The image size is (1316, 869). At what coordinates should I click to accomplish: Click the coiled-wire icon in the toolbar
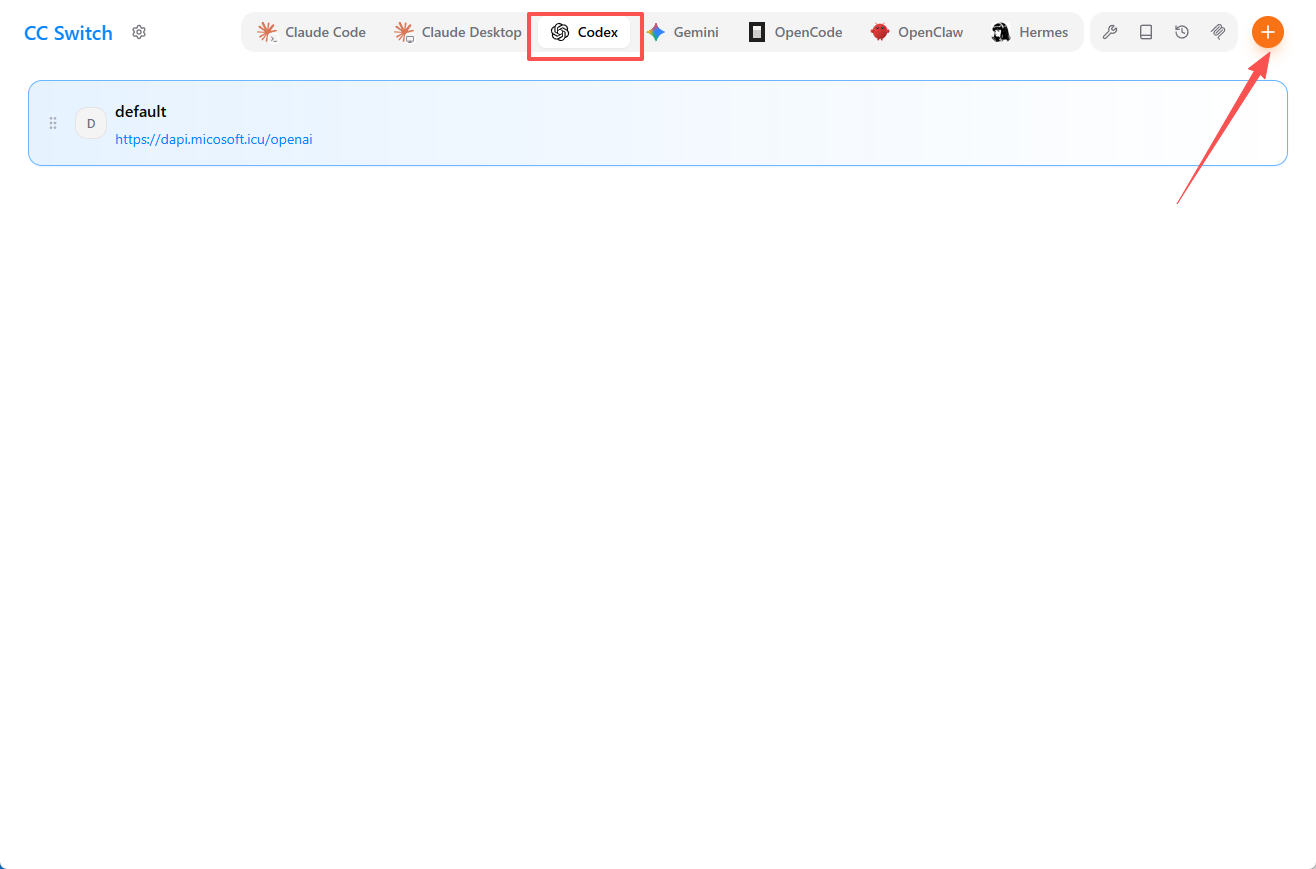click(x=1218, y=32)
